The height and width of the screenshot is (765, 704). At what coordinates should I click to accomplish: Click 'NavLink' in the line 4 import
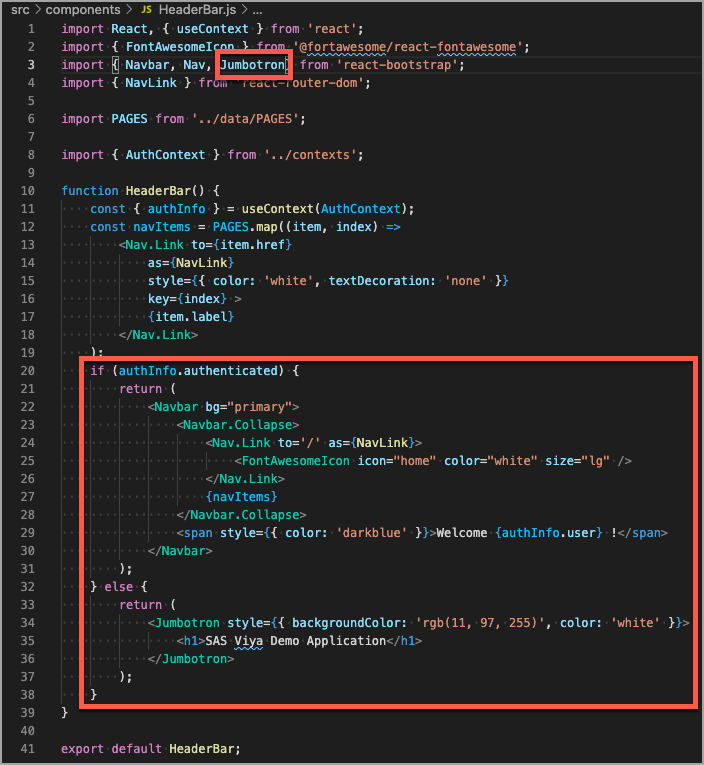click(x=151, y=83)
